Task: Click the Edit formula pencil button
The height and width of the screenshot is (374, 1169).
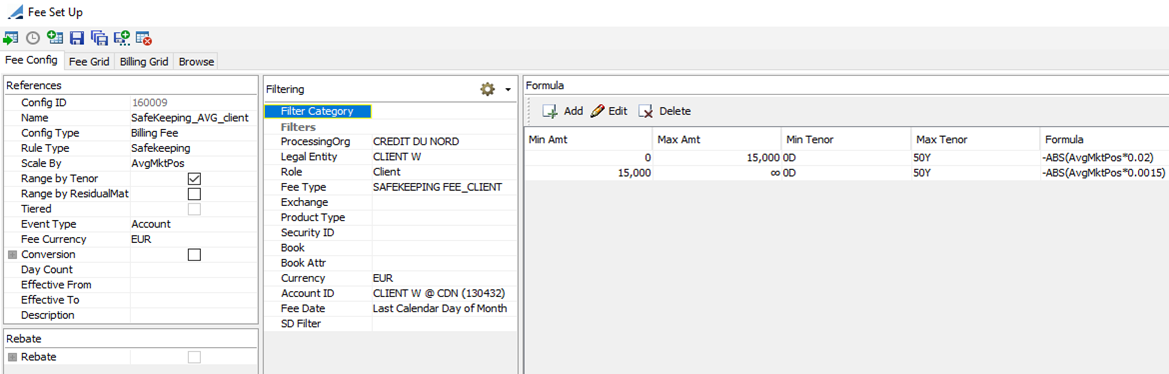Action: (x=609, y=111)
